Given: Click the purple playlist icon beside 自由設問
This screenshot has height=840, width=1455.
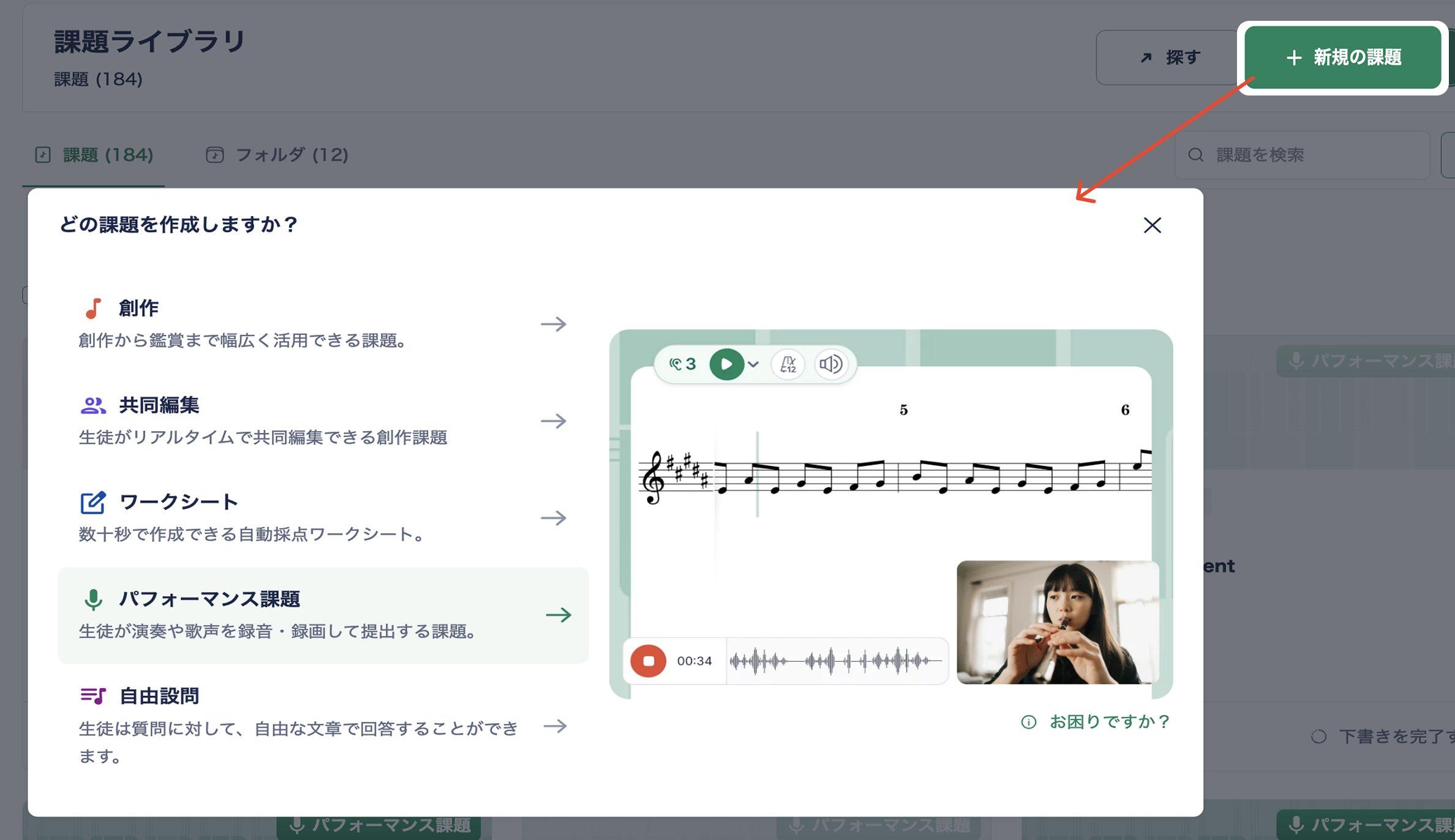Looking at the screenshot, I should pyautogui.click(x=93, y=696).
